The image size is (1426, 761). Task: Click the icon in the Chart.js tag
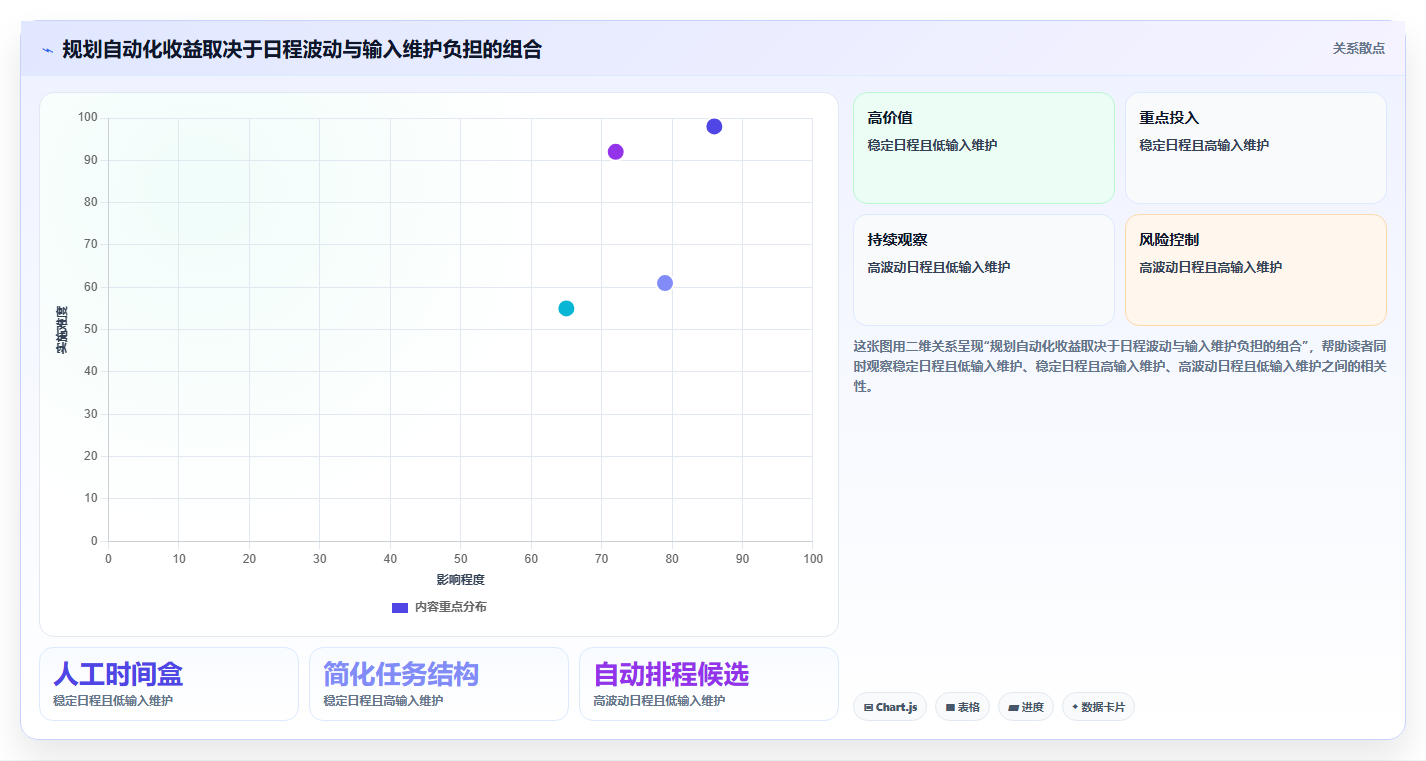point(869,708)
